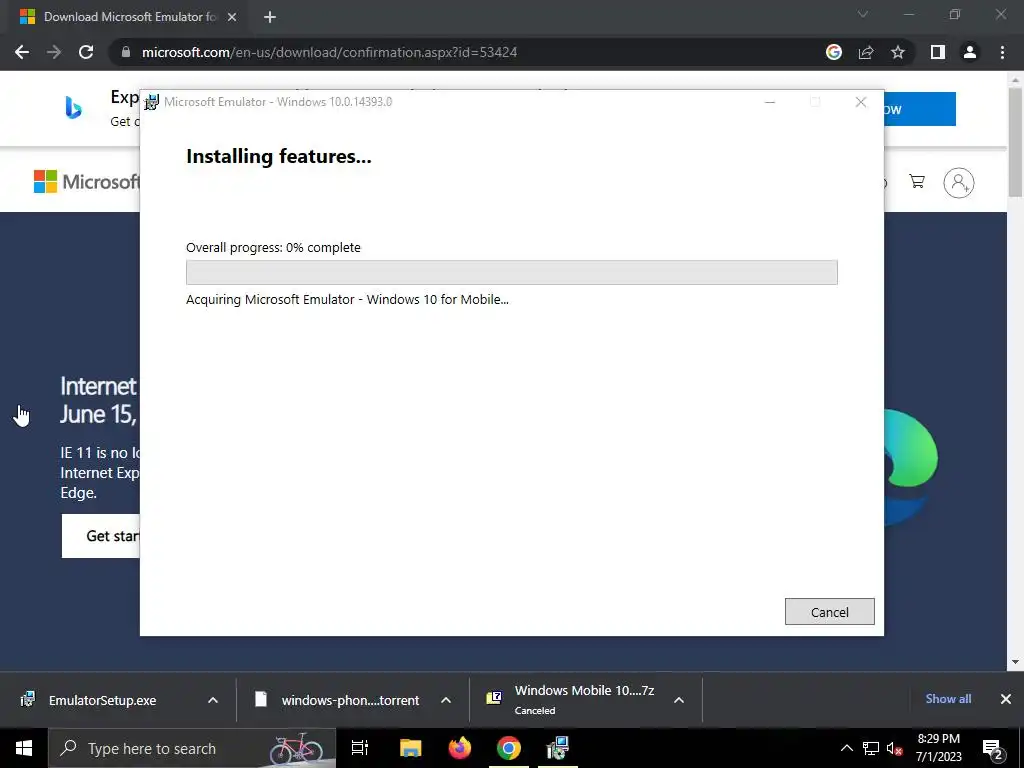Launch Firefox from taskbar
Image resolution: width=1024 pixels, height=768 pixels.
coord(460,748)
